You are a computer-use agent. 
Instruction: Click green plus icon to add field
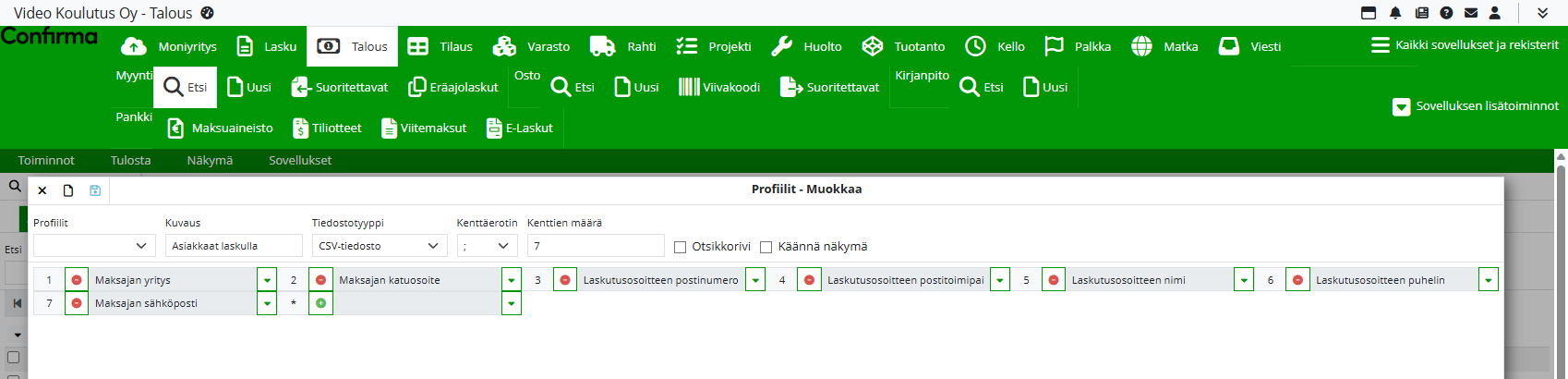tap(320, 303)
